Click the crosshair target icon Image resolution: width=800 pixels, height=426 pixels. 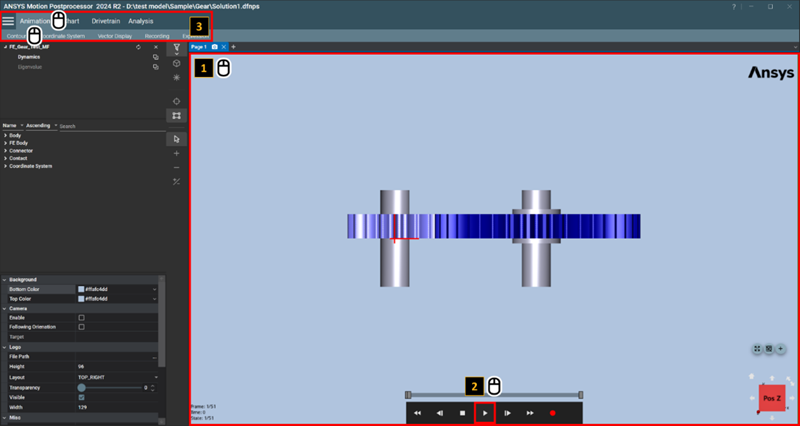click(177, 101)
